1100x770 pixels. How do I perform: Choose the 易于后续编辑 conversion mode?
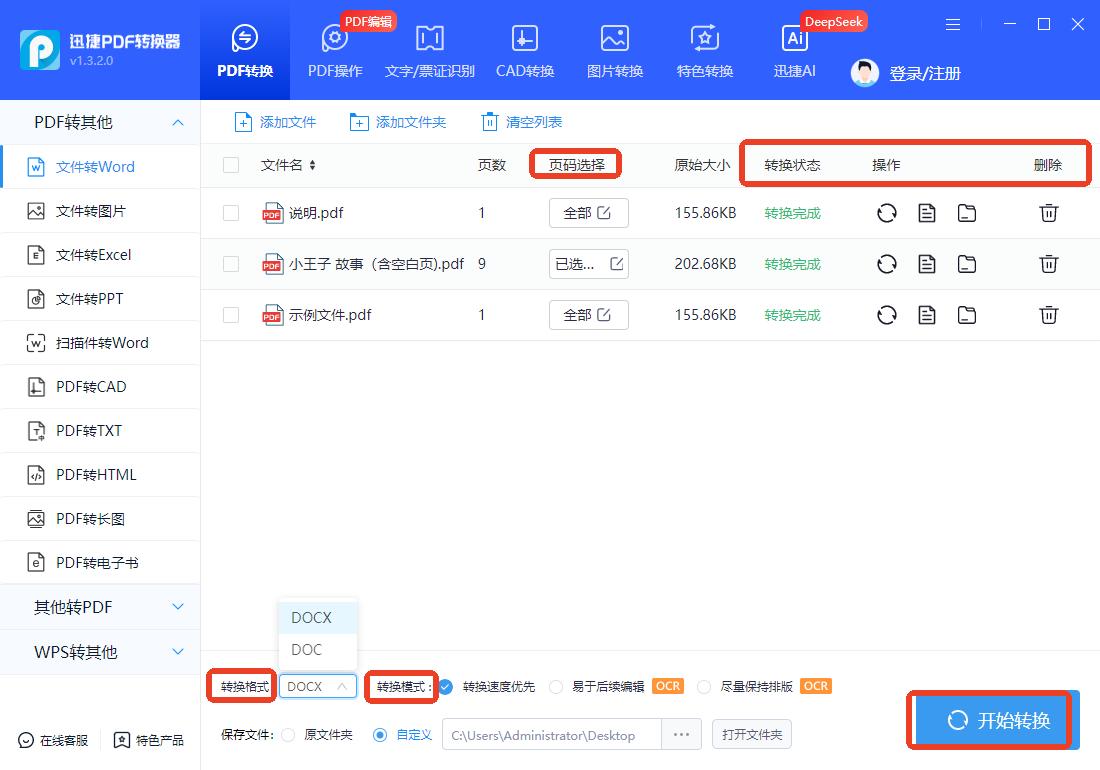pos(557,687)
